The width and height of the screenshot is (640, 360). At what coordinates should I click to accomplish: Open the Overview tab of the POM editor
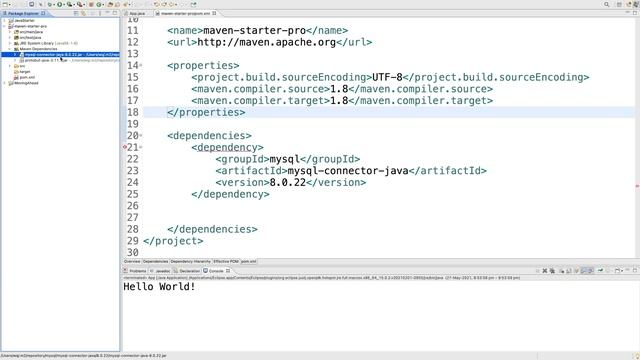coord(132,262)
